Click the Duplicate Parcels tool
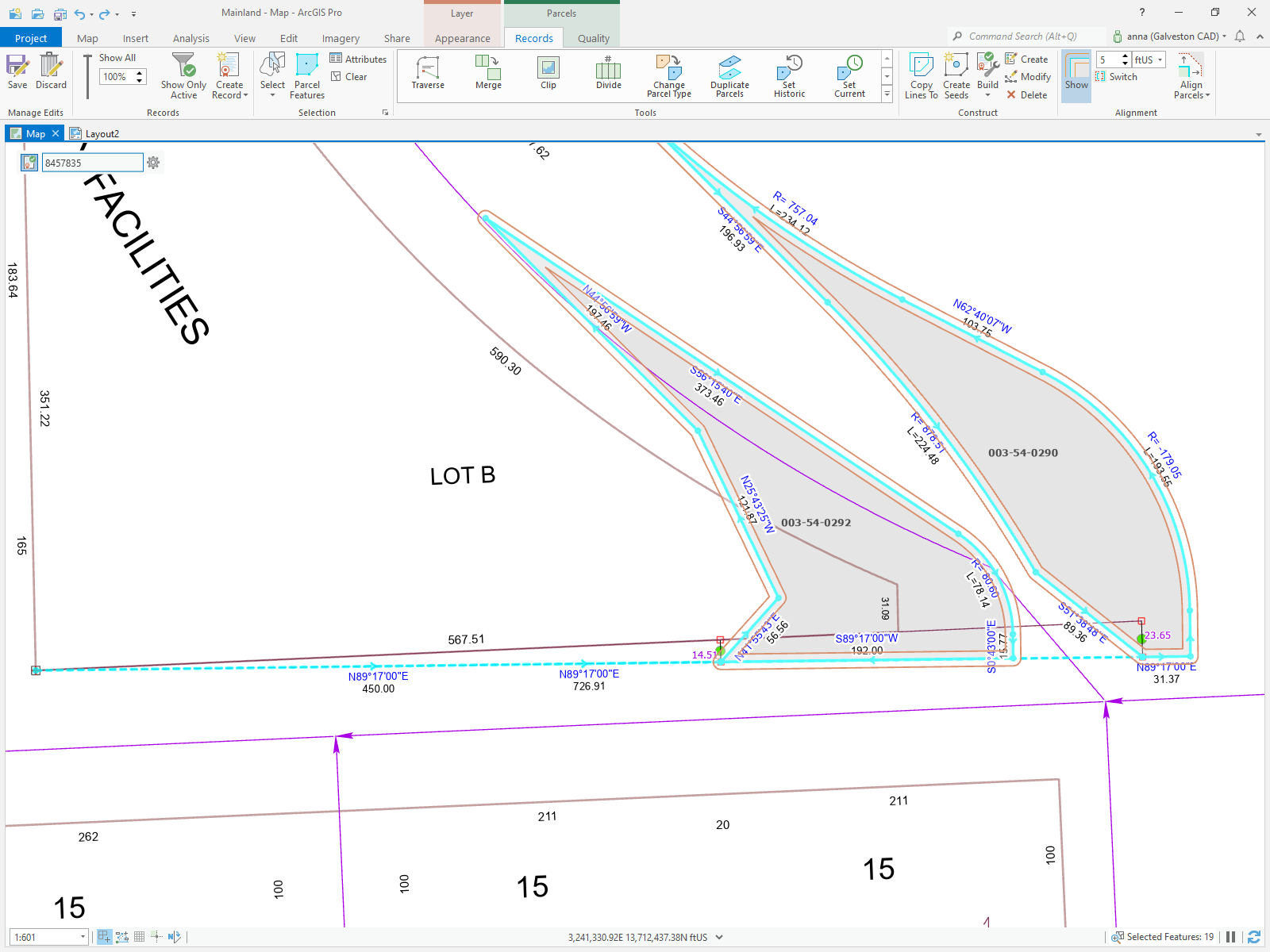 coord(729,76)
